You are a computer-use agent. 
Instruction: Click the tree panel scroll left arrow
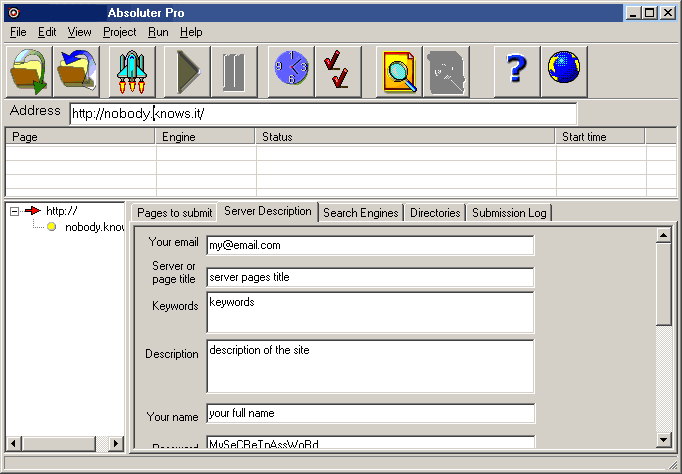(13, 444)
